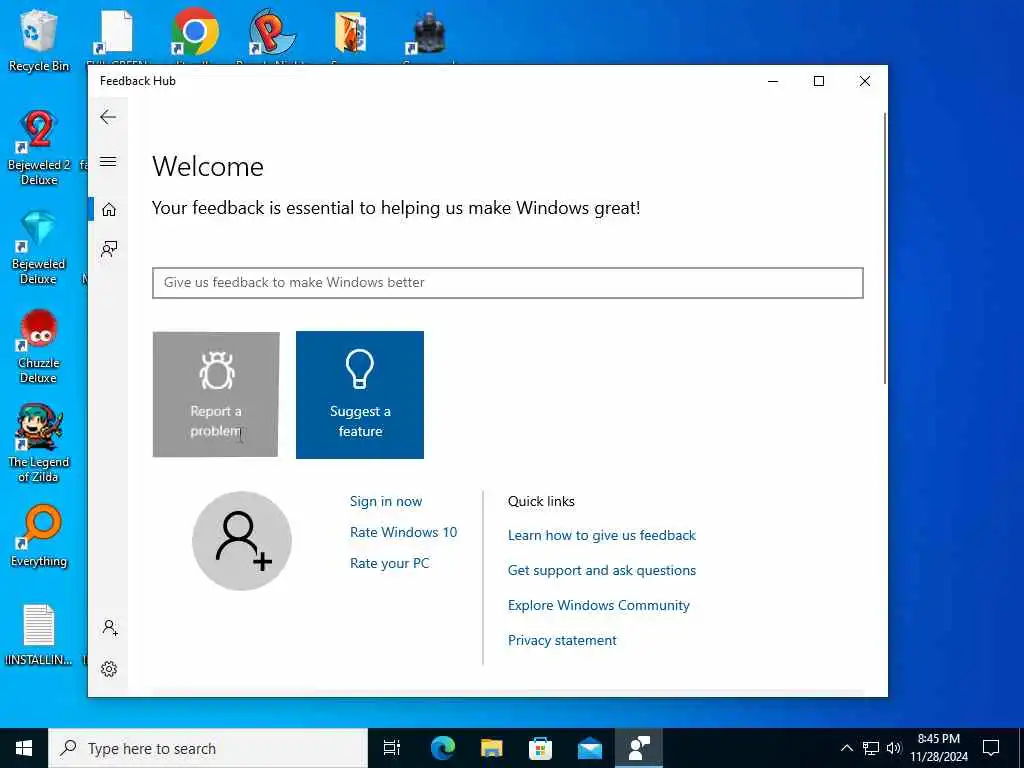Maximize the Feedback Hub window
Viewport: 1024px width, 768px height.
click(x=819, y=81)
